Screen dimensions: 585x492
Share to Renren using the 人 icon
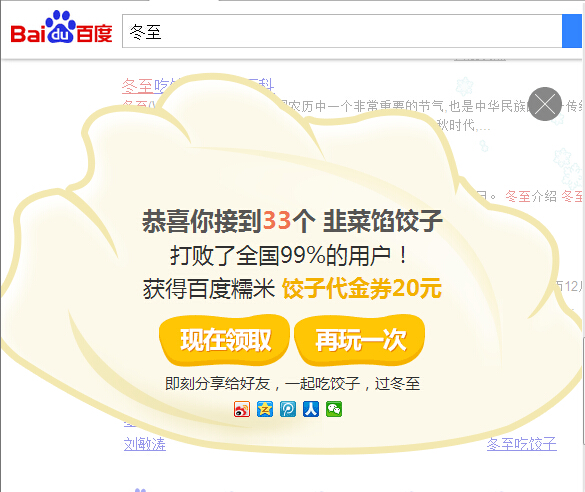click(311, 409)
